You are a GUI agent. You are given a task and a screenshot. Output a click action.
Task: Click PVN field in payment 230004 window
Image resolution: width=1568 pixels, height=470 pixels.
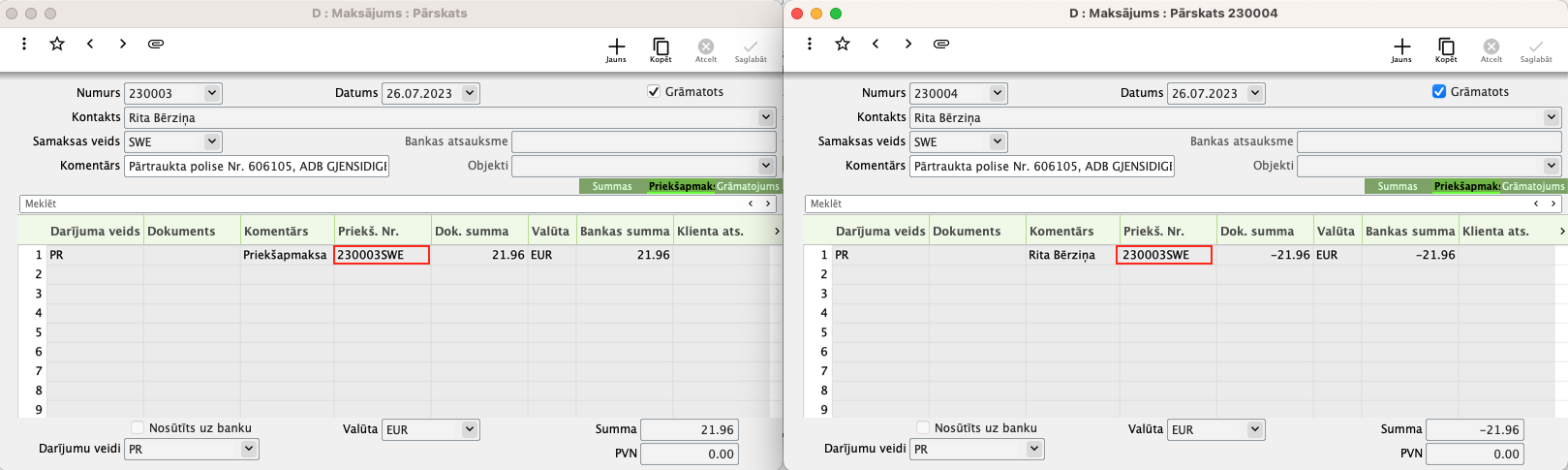pyautogui.click(x=1475, y=454)
